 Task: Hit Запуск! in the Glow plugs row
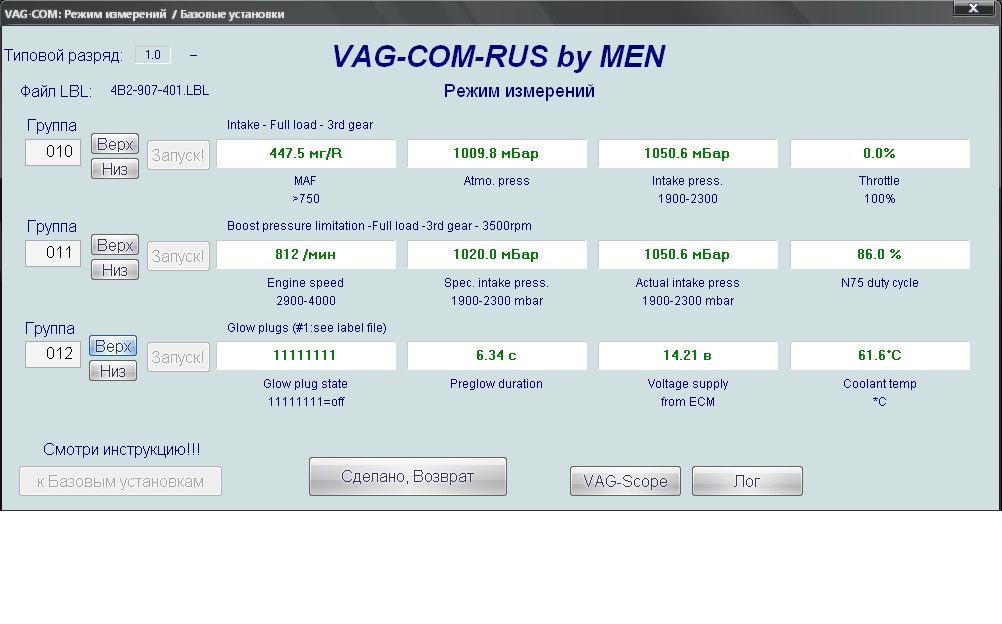(x=179, y=357)
